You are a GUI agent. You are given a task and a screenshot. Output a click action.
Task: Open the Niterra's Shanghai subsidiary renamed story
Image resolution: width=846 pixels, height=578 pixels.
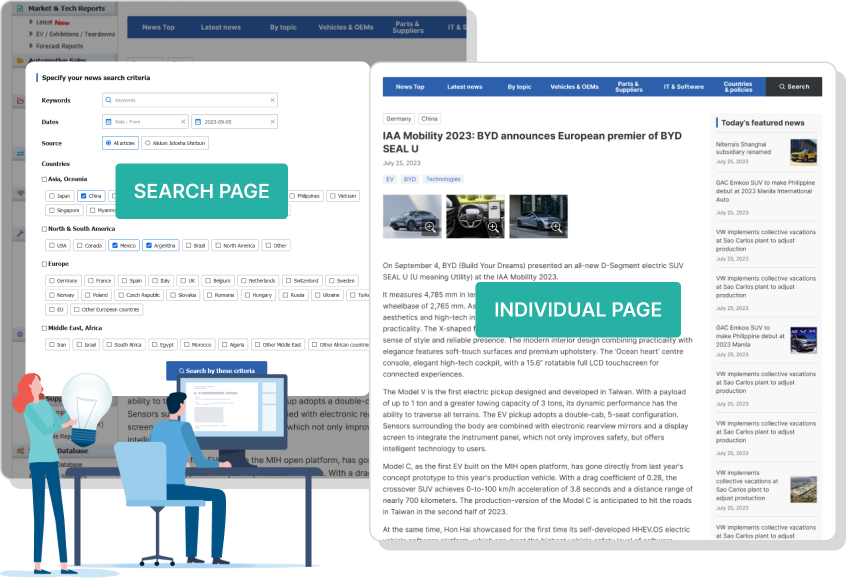tap(743, 148)
